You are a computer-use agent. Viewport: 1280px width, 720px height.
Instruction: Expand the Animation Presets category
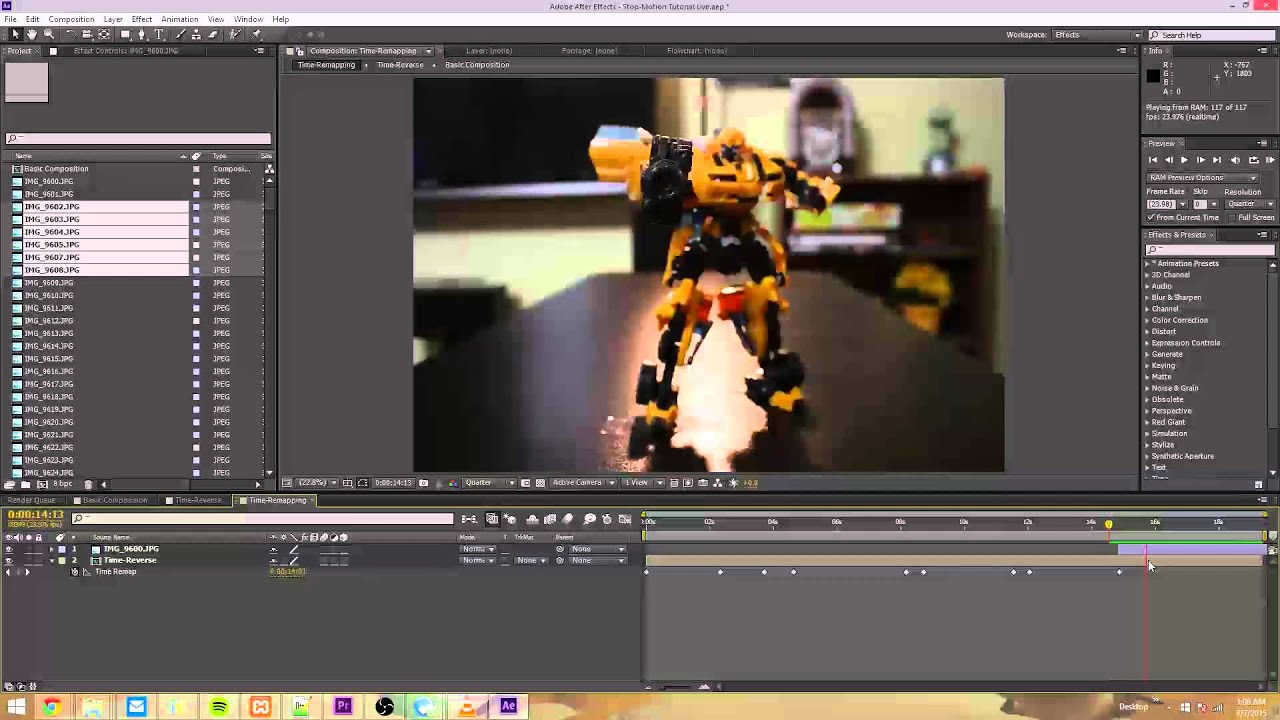(x=1148, y=264)
